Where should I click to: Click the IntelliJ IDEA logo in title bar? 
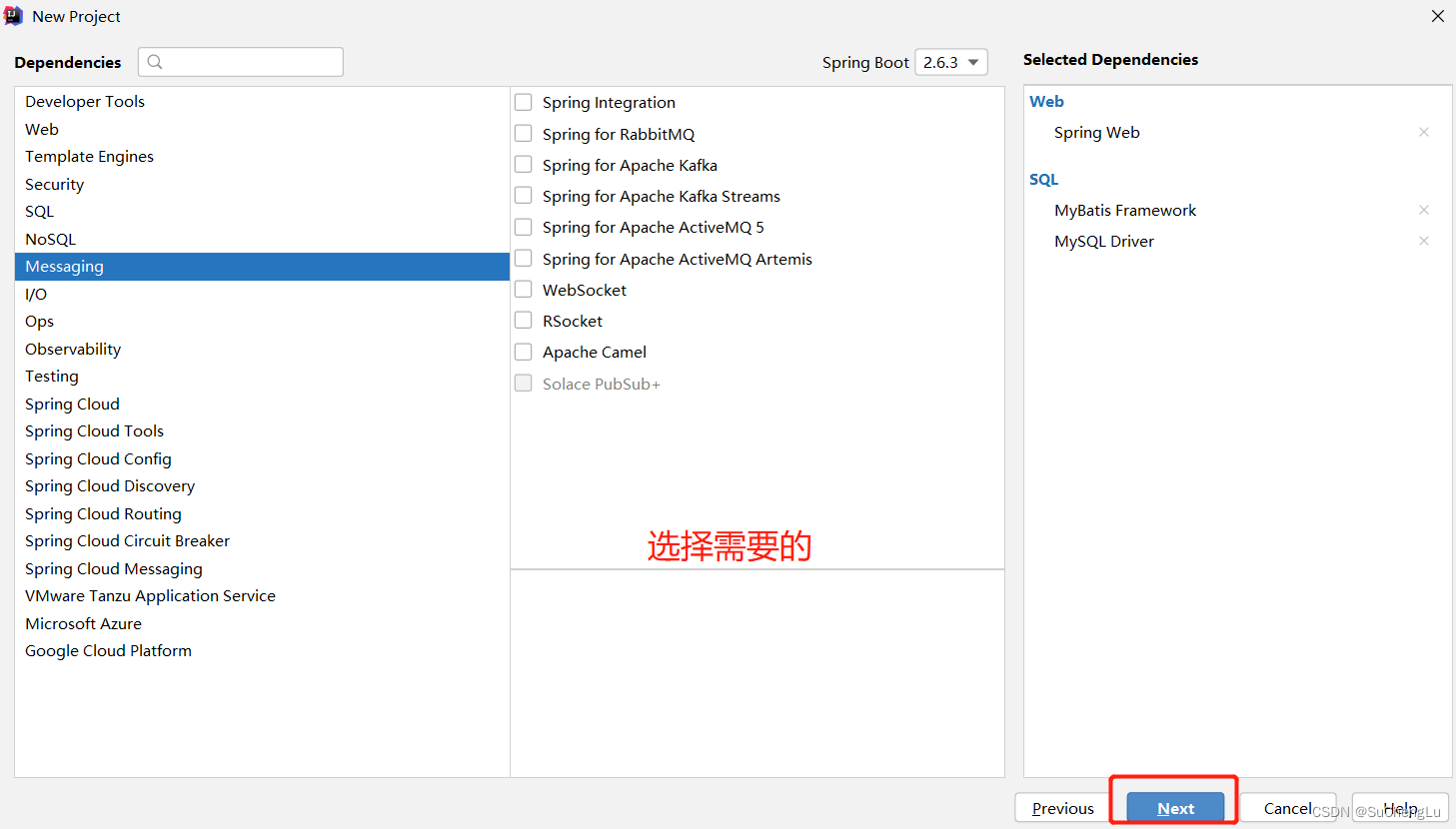[x=14, y=16]
